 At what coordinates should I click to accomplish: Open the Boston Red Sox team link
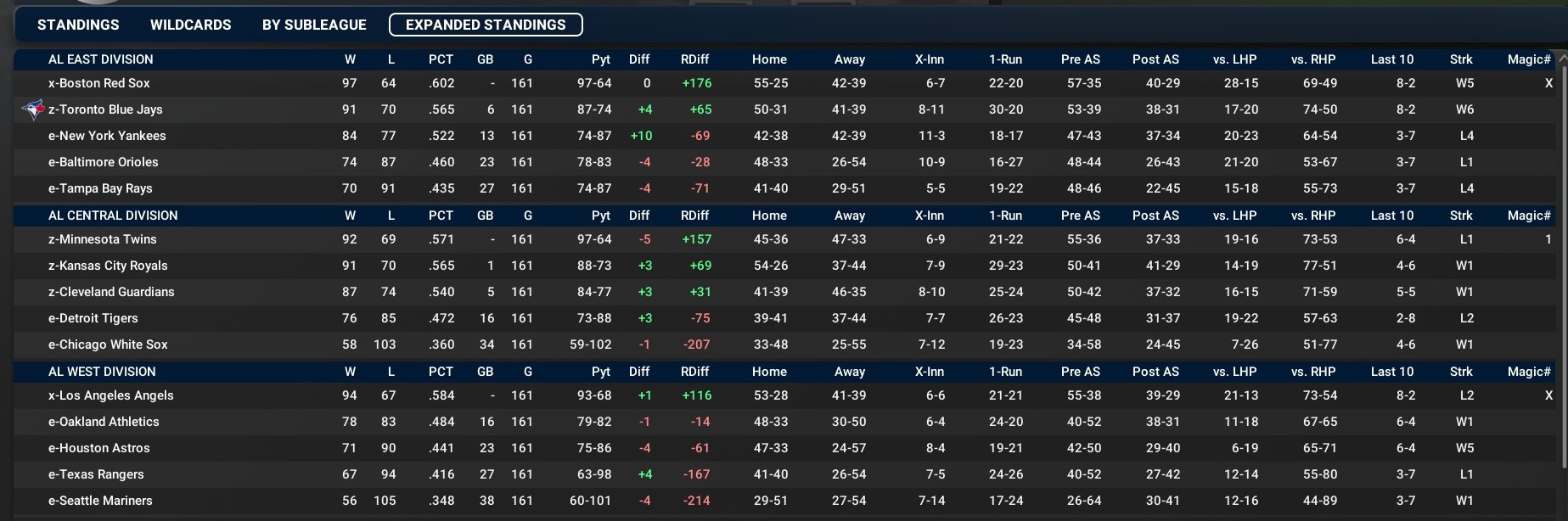point(98,83)
